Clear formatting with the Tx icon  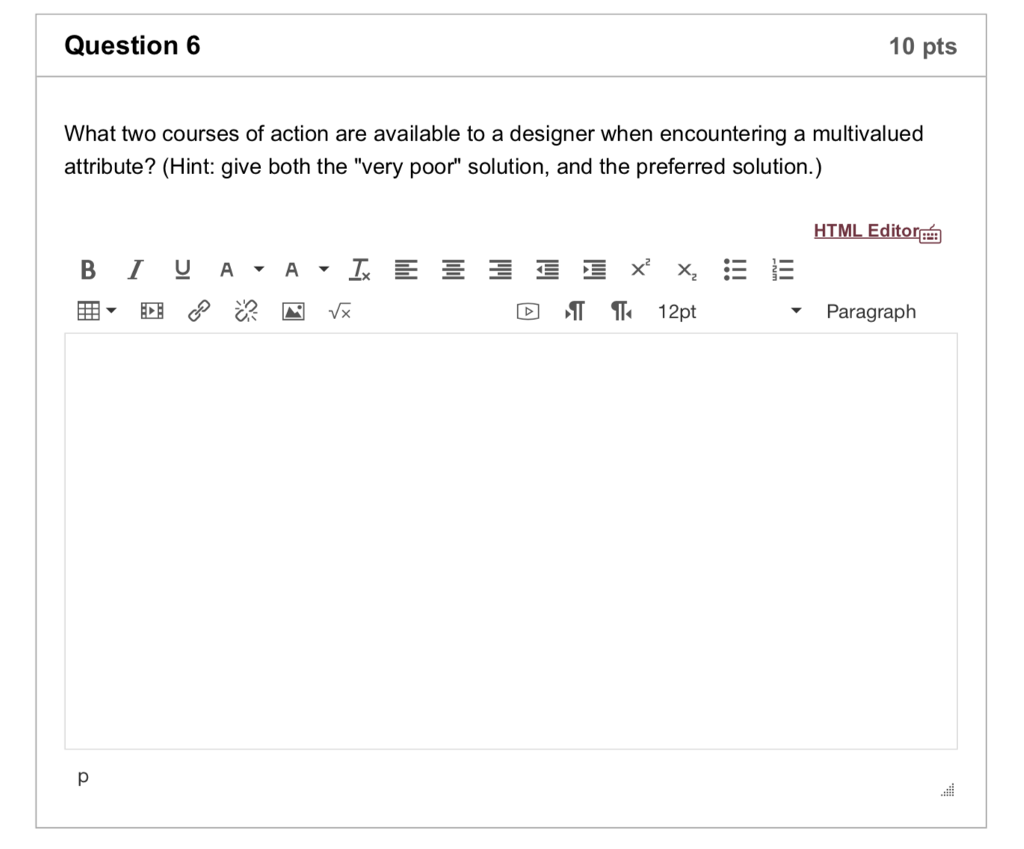click(358, 269)
